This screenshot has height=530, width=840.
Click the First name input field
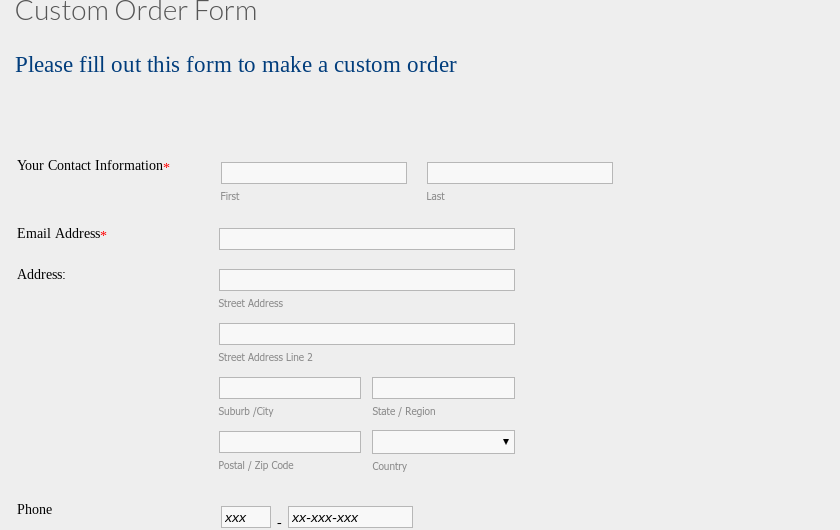[x=313, y=173]
